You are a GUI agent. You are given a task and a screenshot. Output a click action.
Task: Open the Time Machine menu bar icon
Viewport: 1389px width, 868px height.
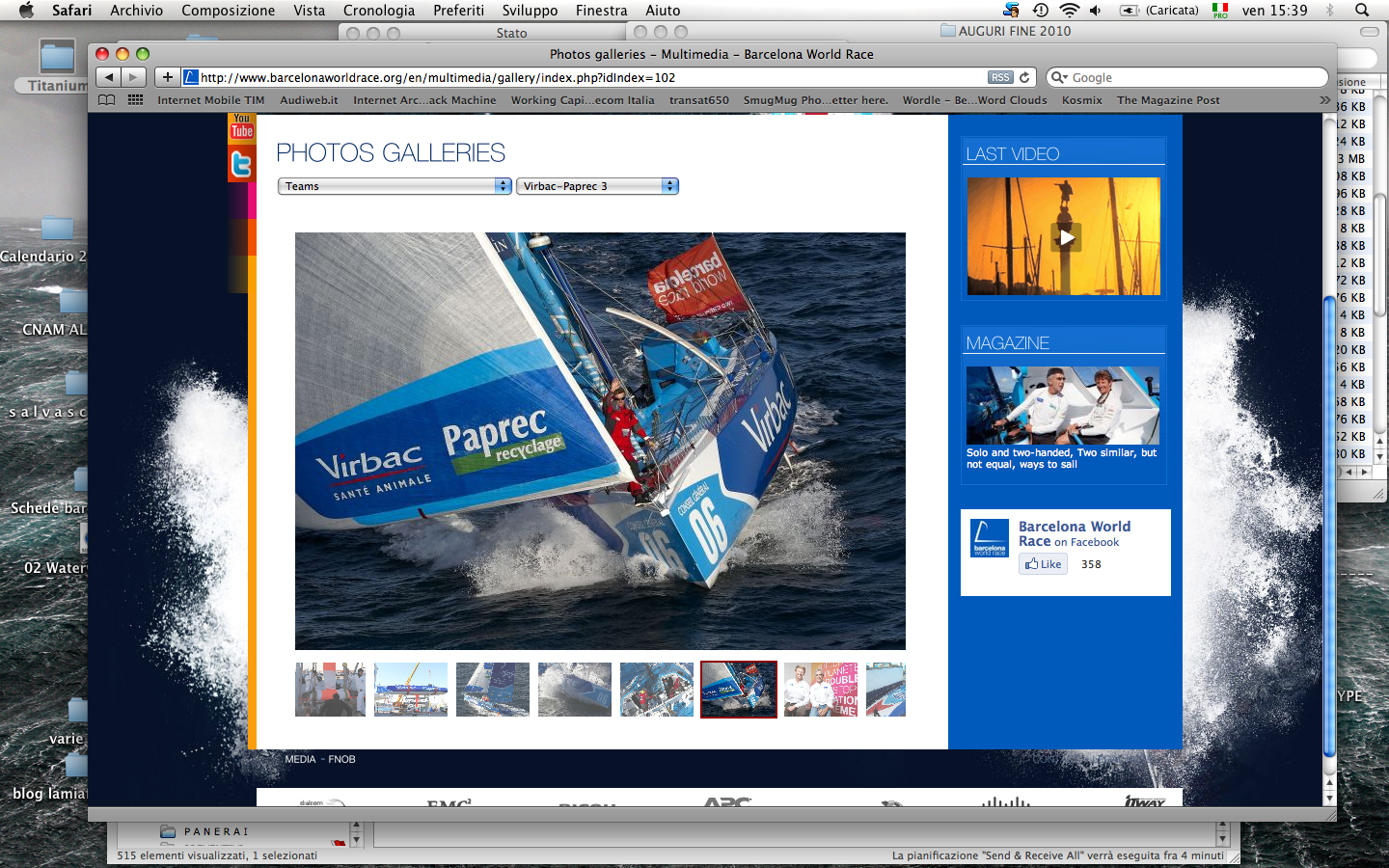1041,10
